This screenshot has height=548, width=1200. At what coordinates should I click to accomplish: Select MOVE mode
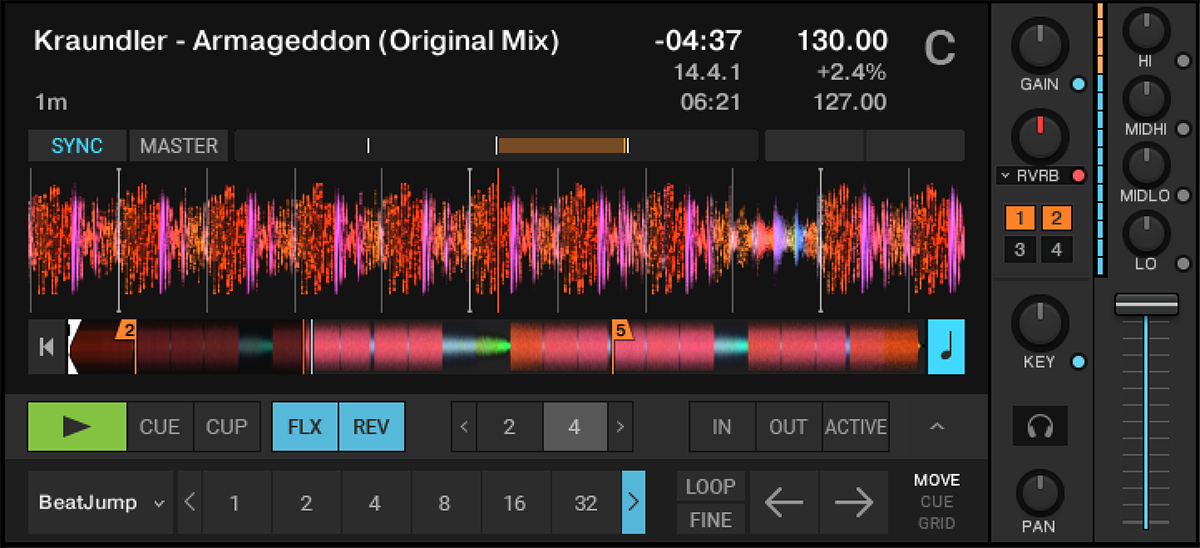(x=937, y=481)
